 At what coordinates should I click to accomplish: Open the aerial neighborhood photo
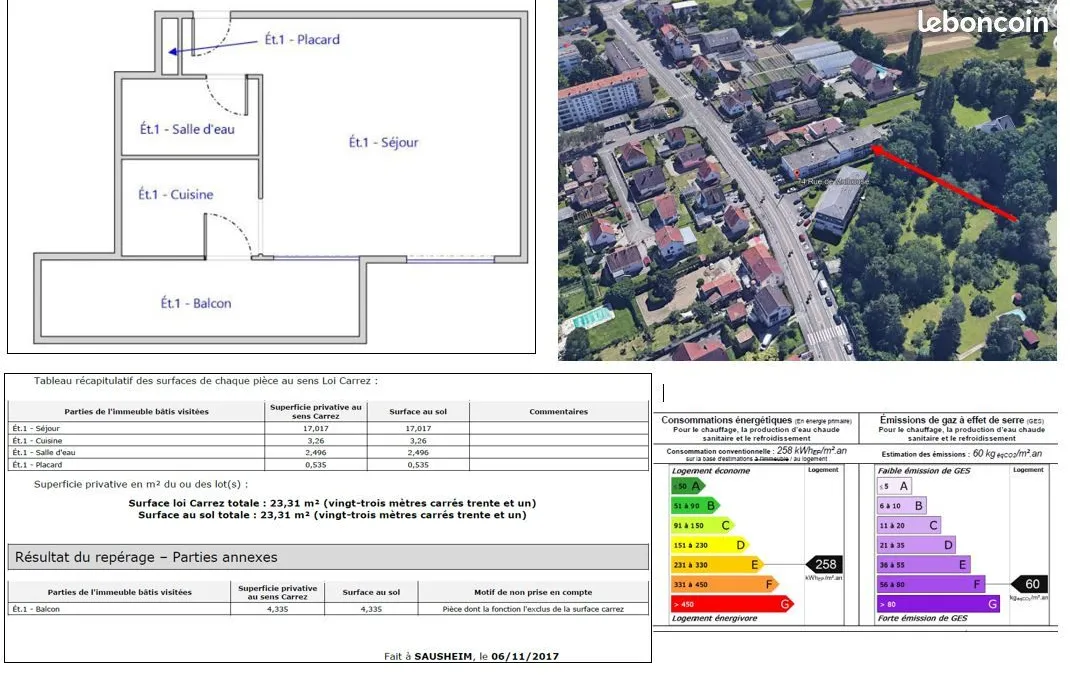807,180
